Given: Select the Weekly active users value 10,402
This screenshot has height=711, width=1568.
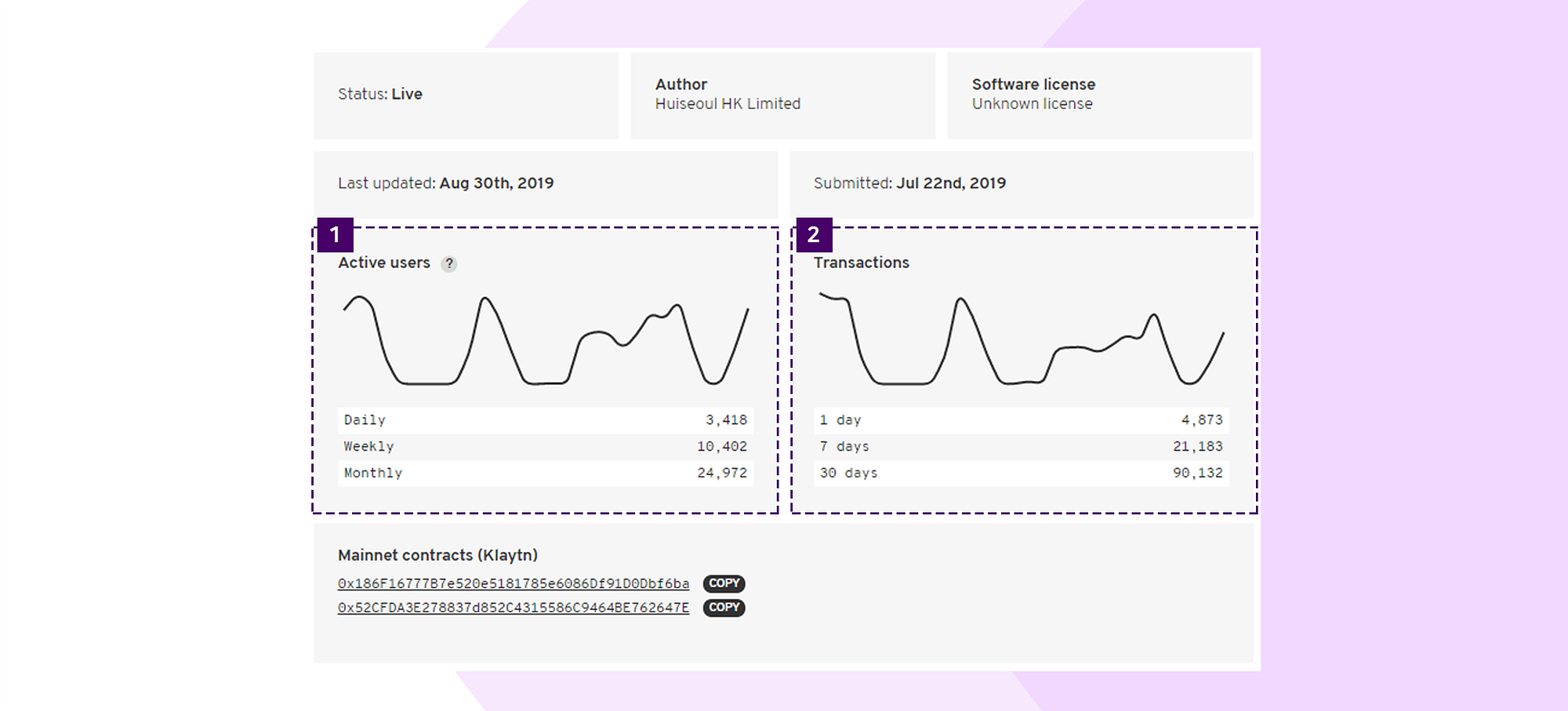Looking at the screenshot, I should 722,447.
